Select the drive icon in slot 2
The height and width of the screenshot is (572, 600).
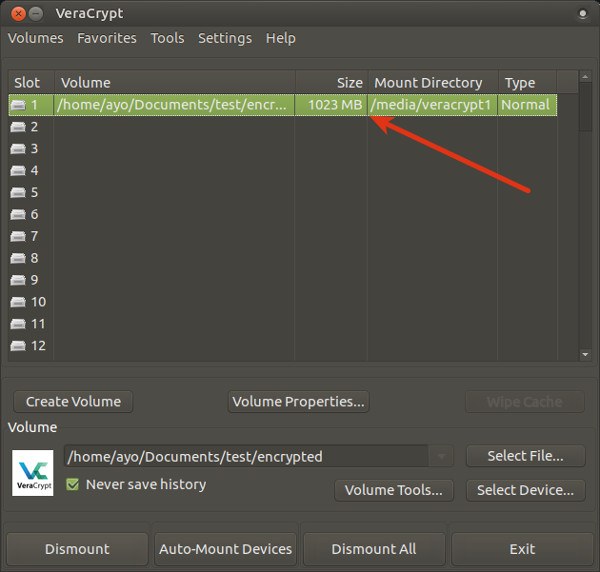pyautogui.click(x=18, y=127)
